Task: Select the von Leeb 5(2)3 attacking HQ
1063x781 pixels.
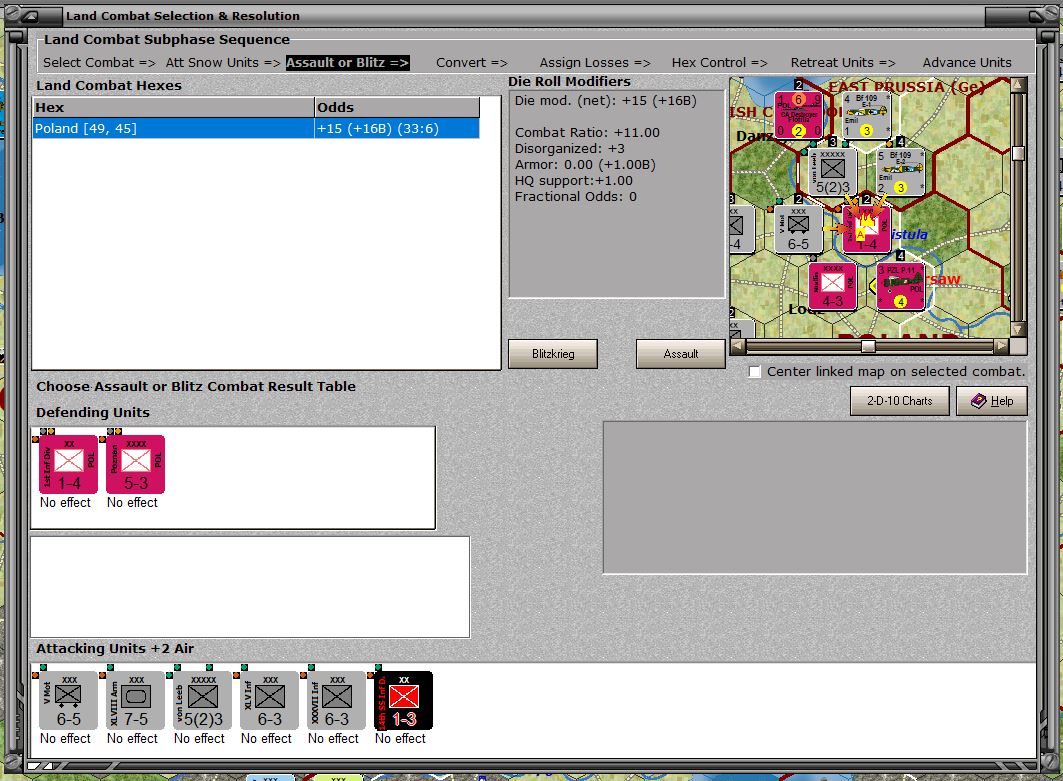Action: point(202,700)
